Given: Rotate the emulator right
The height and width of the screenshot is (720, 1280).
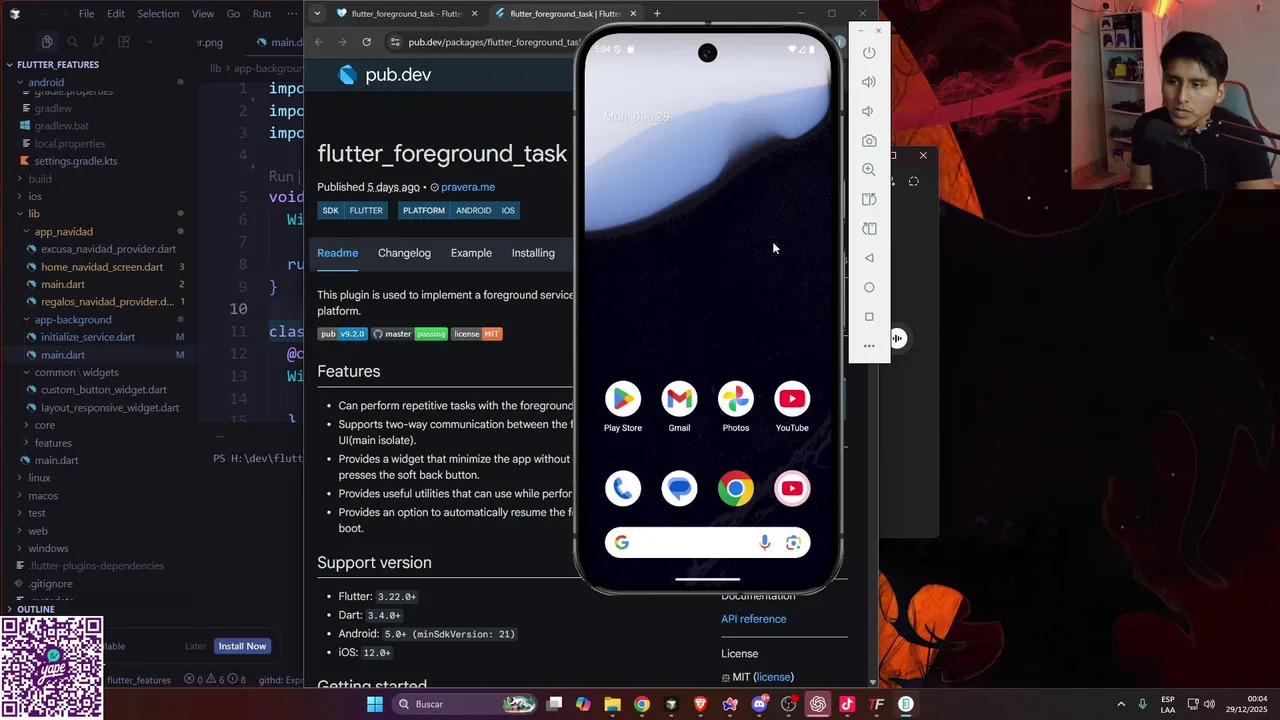Looking at the screenshot, I should [x=869, y=228].
